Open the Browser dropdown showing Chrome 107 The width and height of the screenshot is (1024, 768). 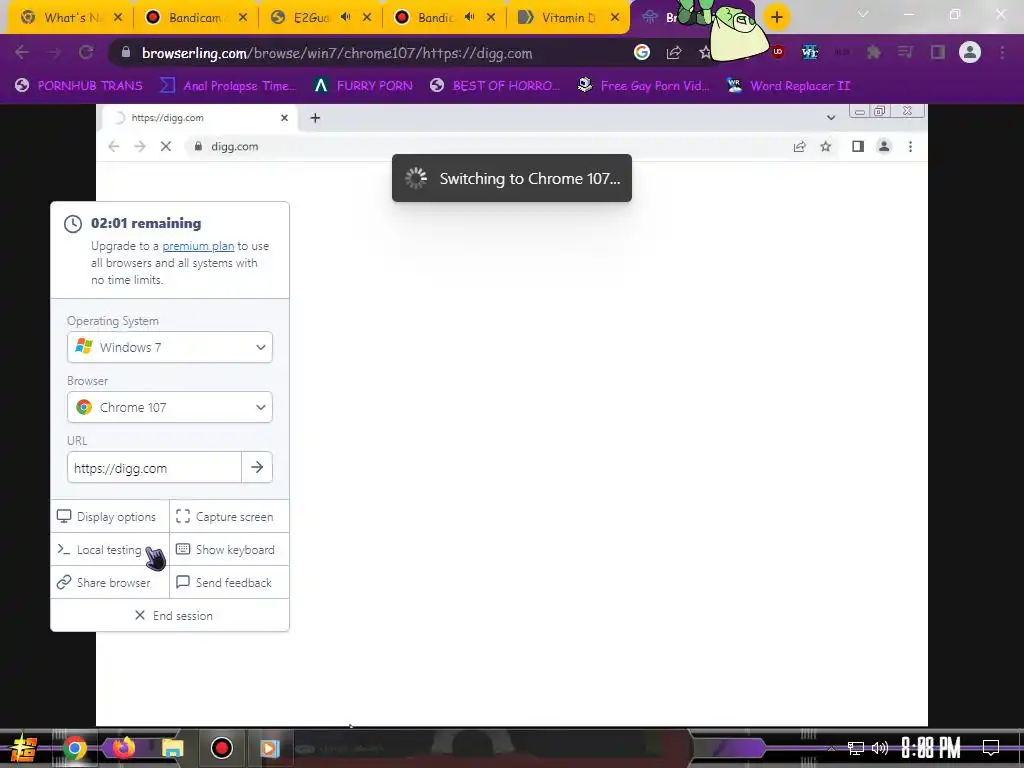click(170, 407)
